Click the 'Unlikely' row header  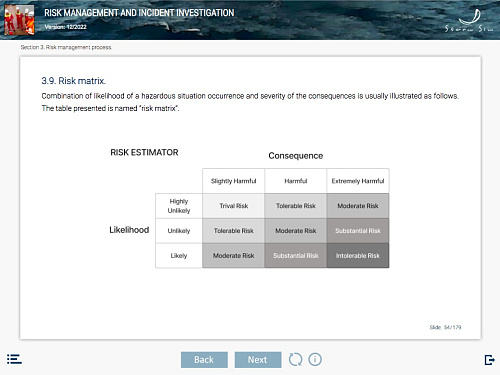[179, 231]
